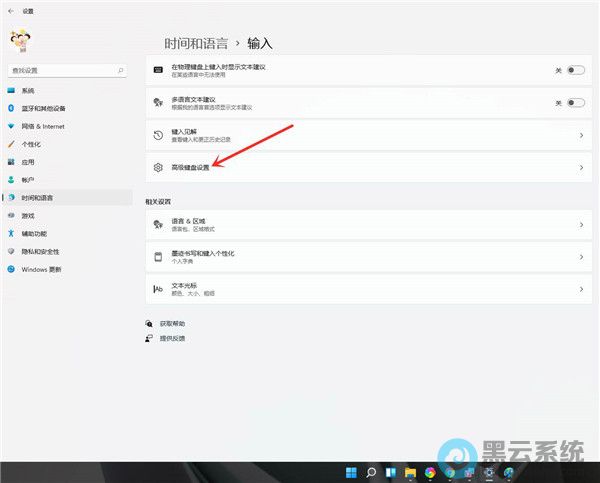Viewport: 600px width, 483px height.
Task: Open taskbar search magnifier icon
Action: pyautogui.click(x=370, y=472)
